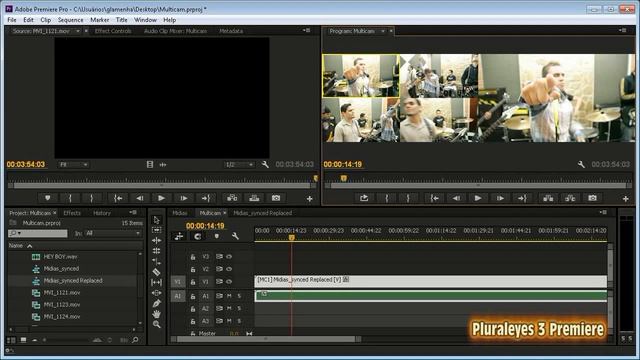Viewport: 640px width, 360px height.
Task: Select the Track Select tool
Action: (157, 230)
